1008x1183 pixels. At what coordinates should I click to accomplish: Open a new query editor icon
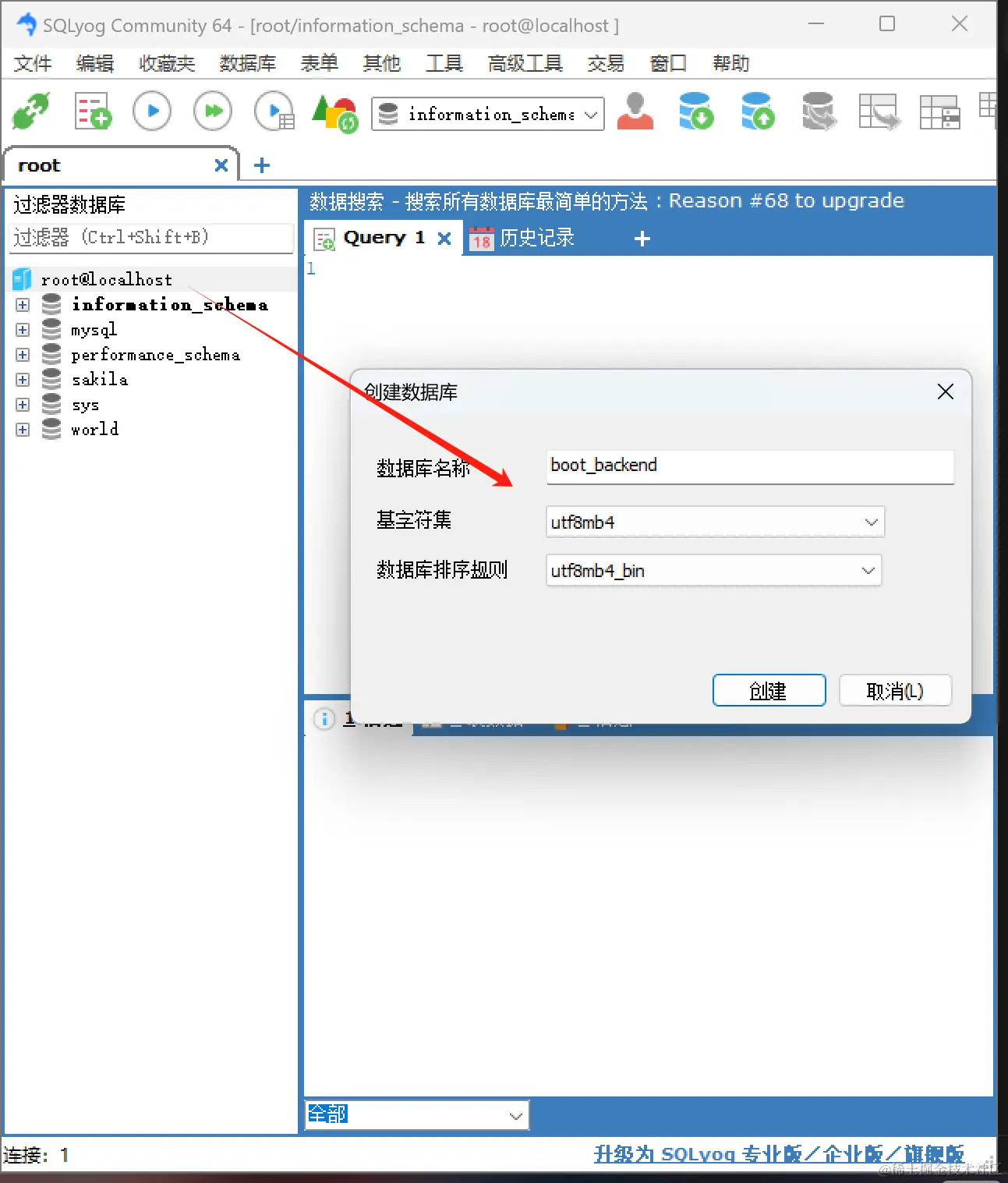pos(93,112)
